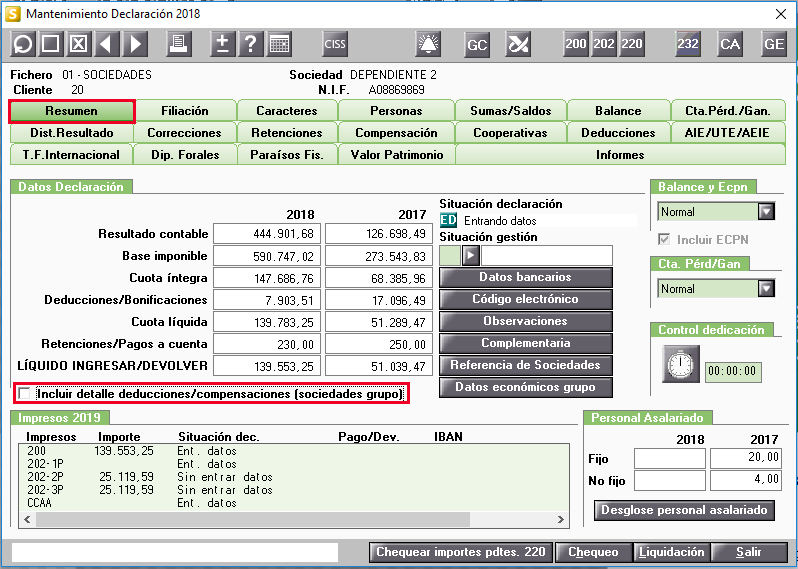
Task: Open the Compensación tab
Action: coord(396,133)
